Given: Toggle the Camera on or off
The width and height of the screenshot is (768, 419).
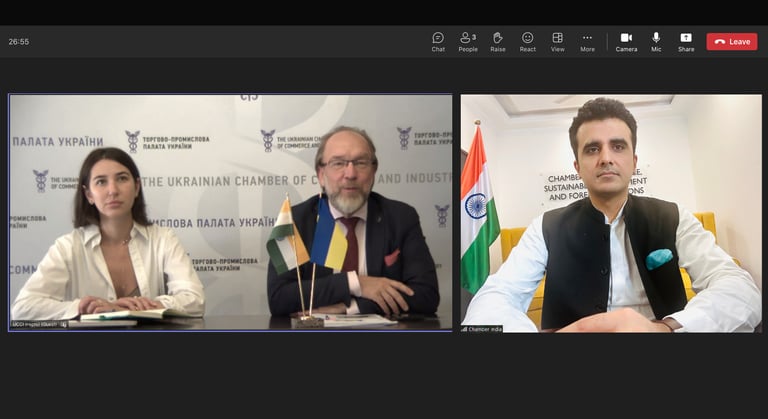Looking at the screenshot, I should tap(626, 42).
